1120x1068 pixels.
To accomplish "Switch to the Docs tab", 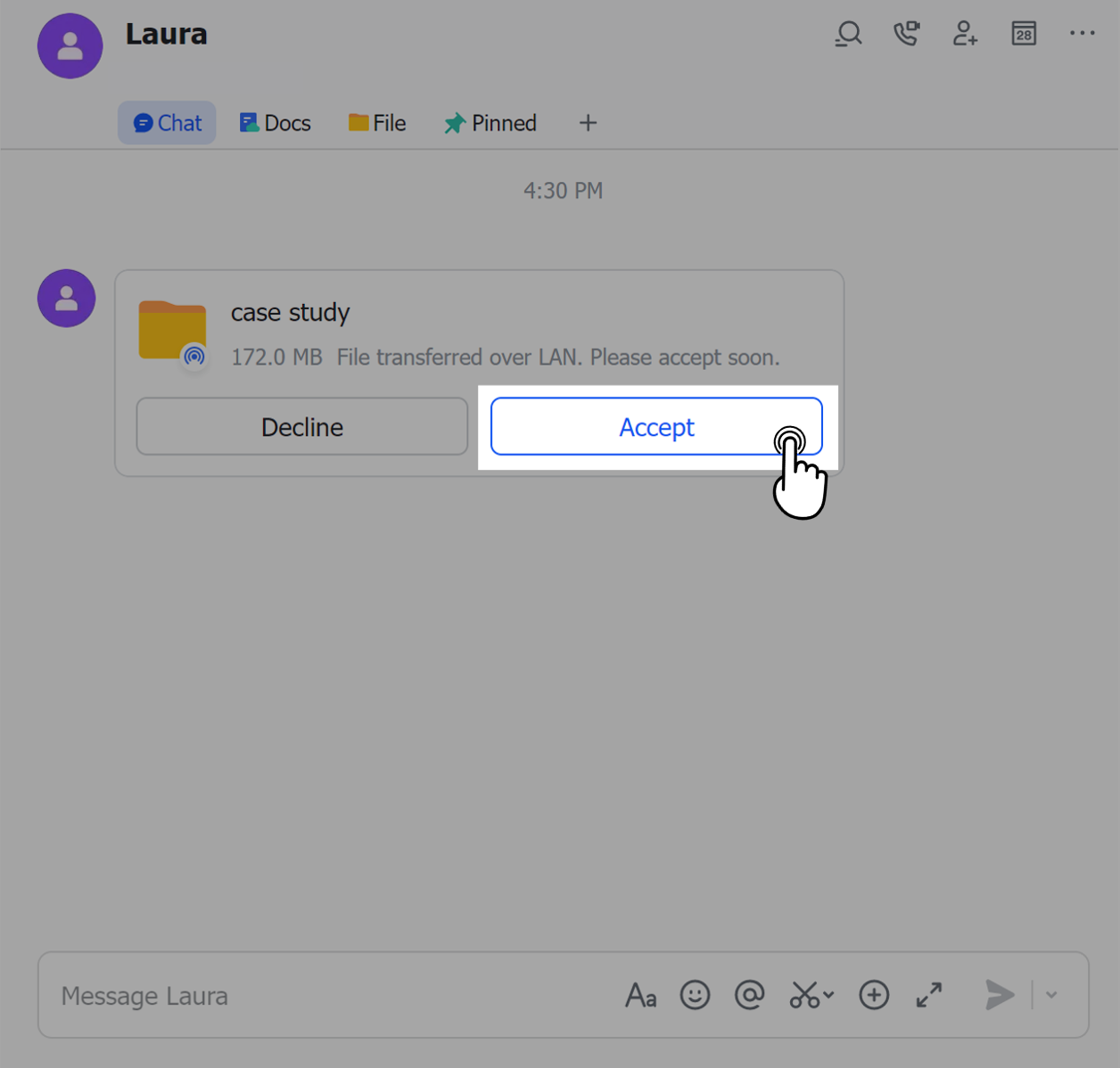I will [x=275, y=122].
